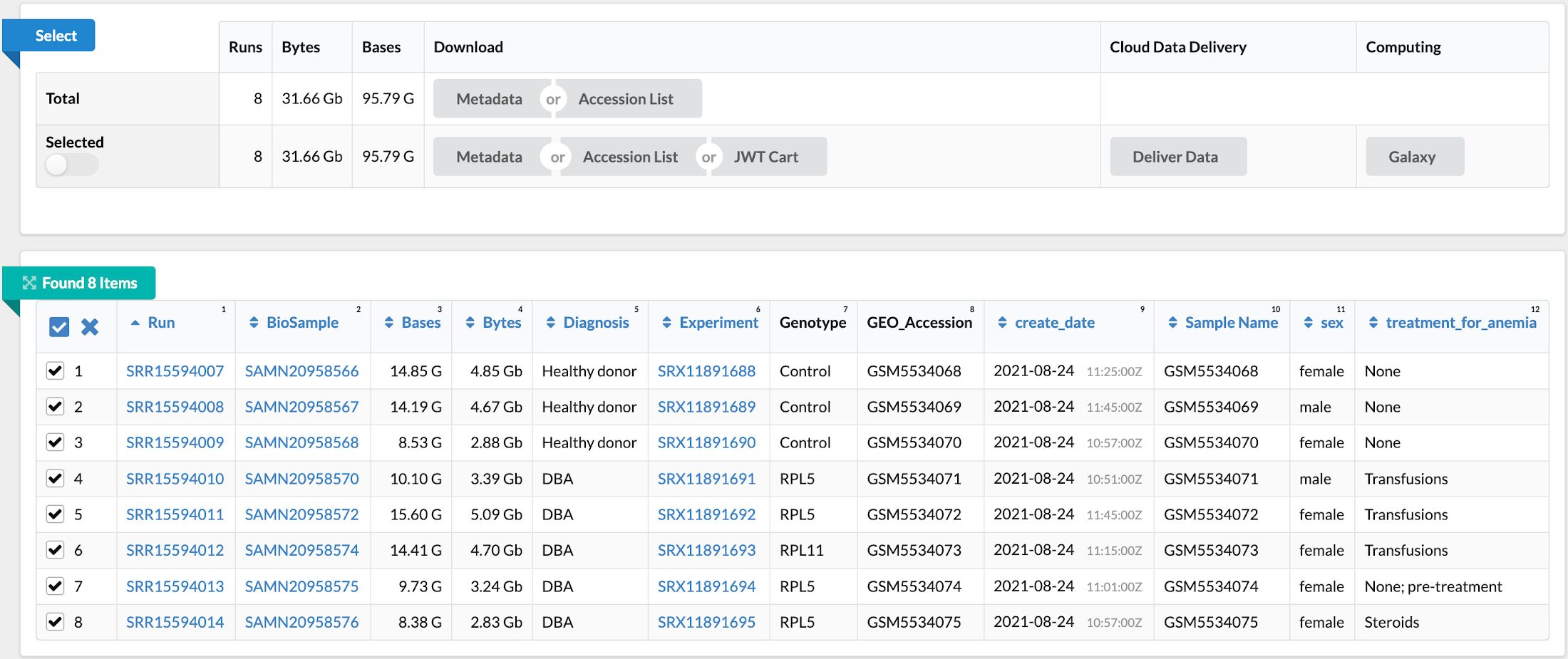Sort by the create_date column header
1568x659 pixels.
click(x=1055, y=323)
